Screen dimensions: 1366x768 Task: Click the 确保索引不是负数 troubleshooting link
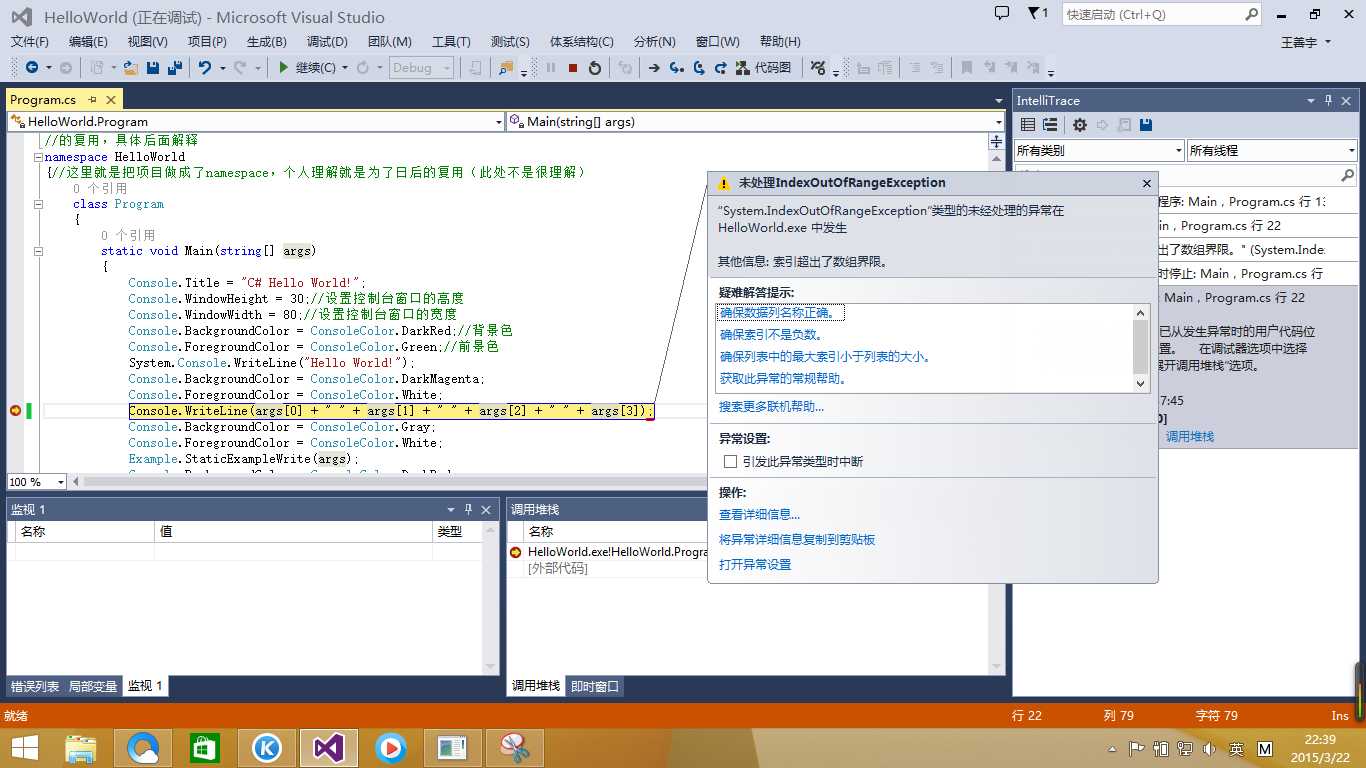coord(770,335)
